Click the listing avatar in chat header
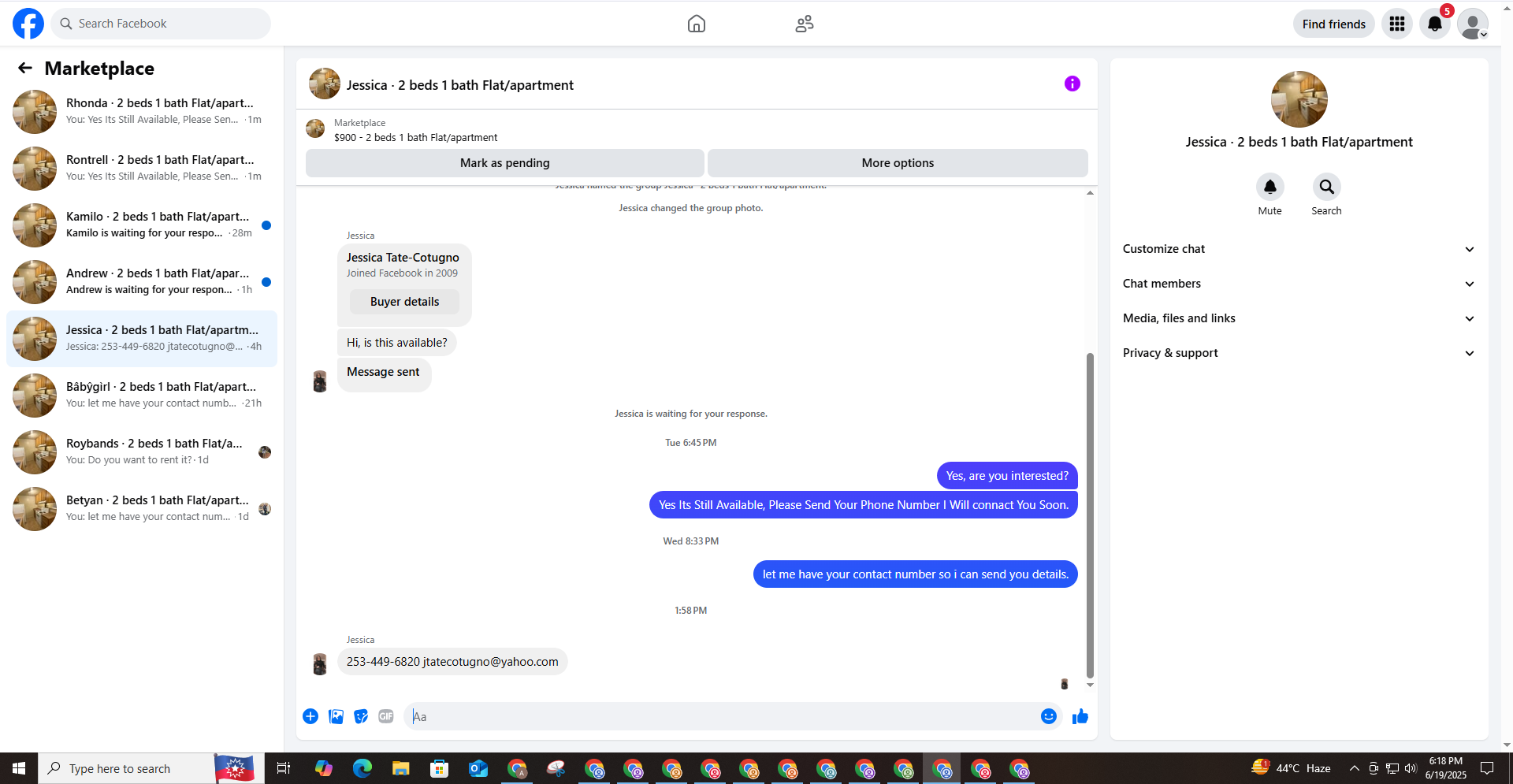1513x784 pixels. tap(325, 84)
